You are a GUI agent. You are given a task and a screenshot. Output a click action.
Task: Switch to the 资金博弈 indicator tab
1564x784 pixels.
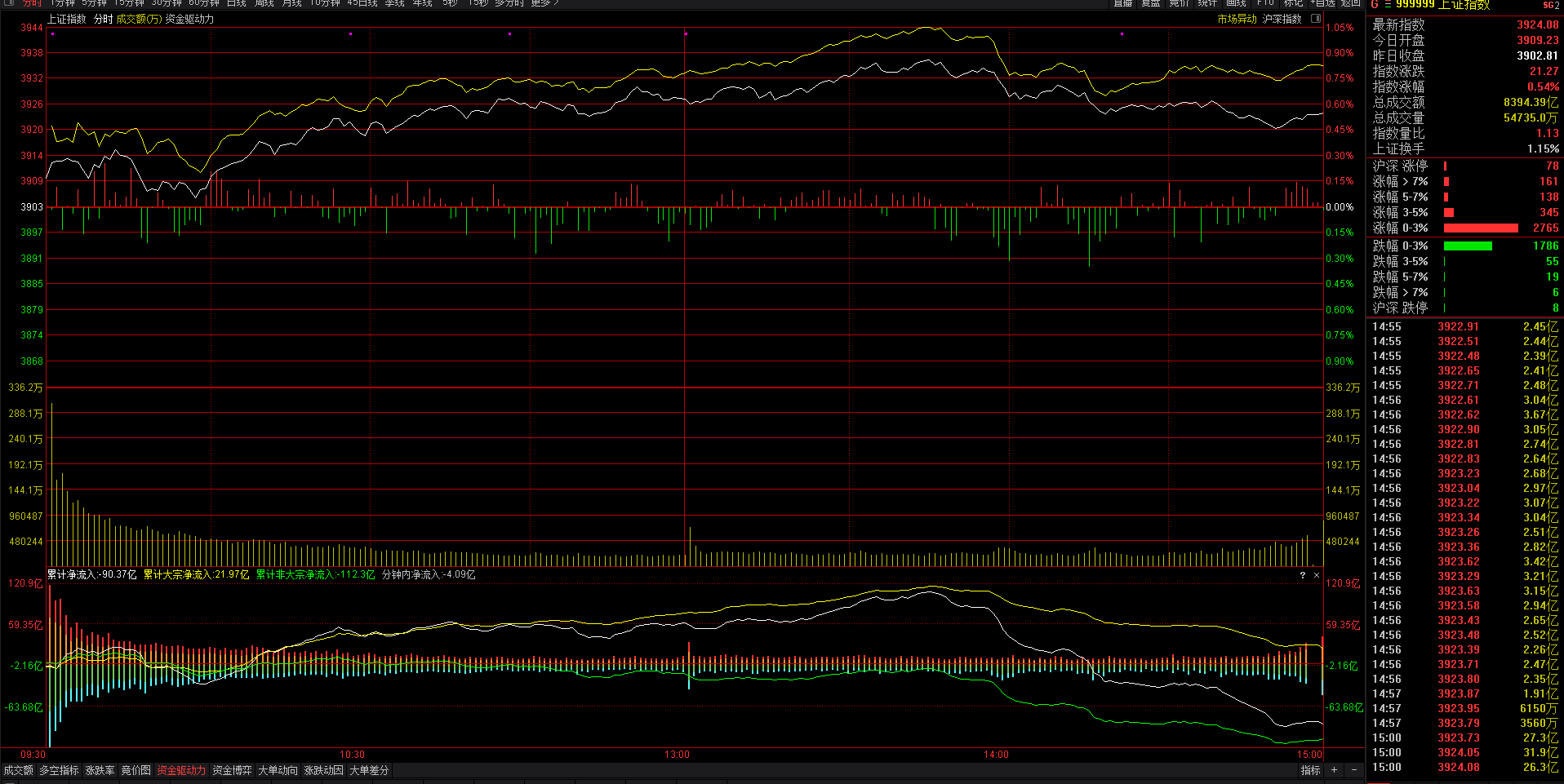click(233, 770)
